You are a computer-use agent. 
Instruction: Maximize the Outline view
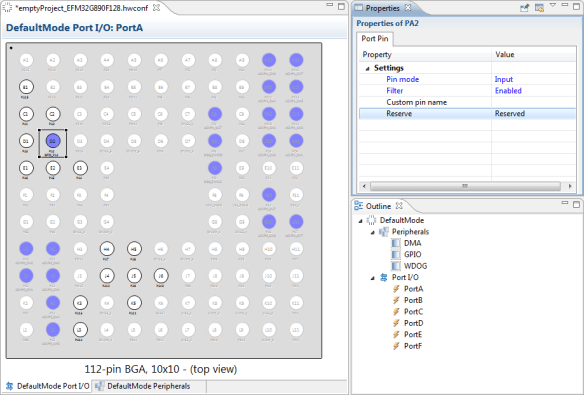coord(576,204)
